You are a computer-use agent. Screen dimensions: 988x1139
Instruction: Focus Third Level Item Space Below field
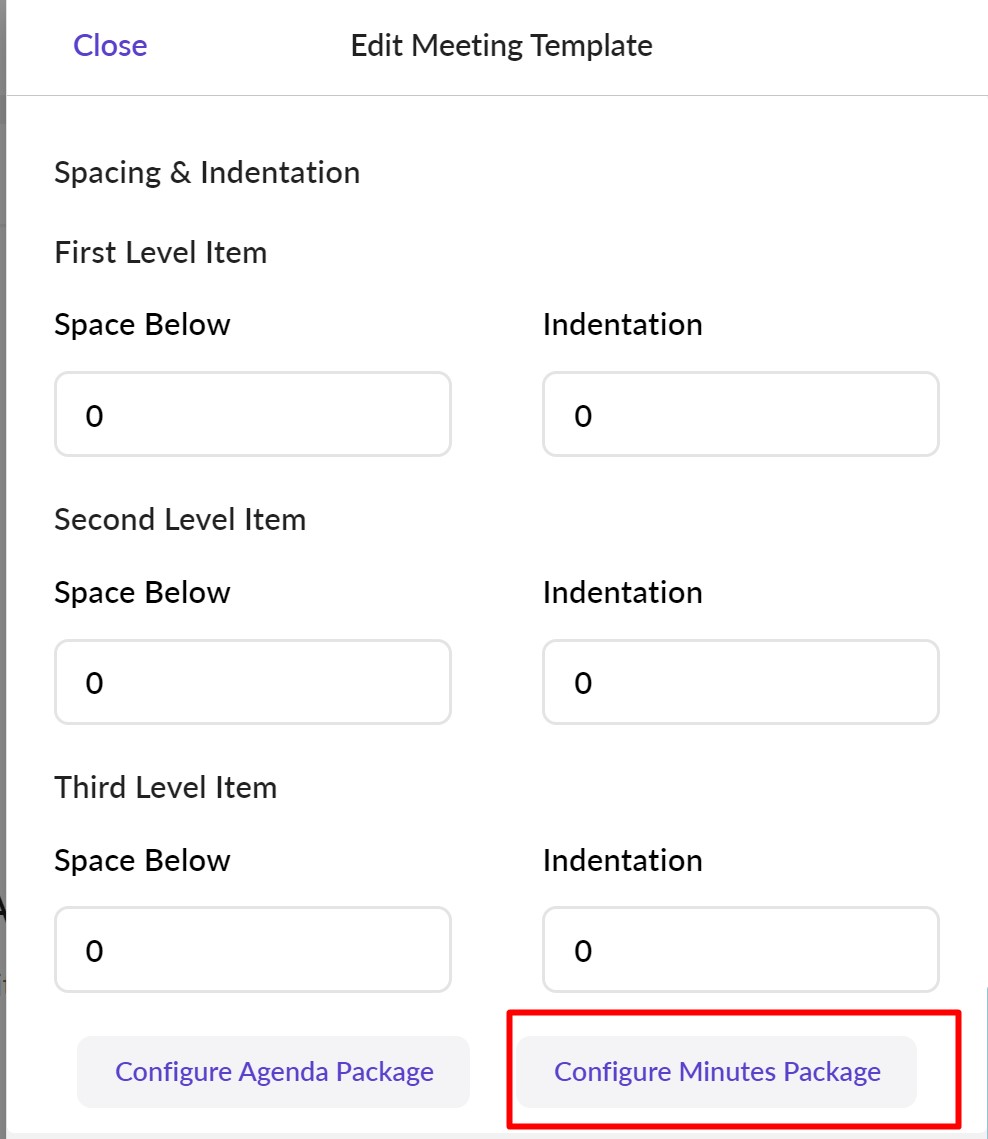point(253,949)
